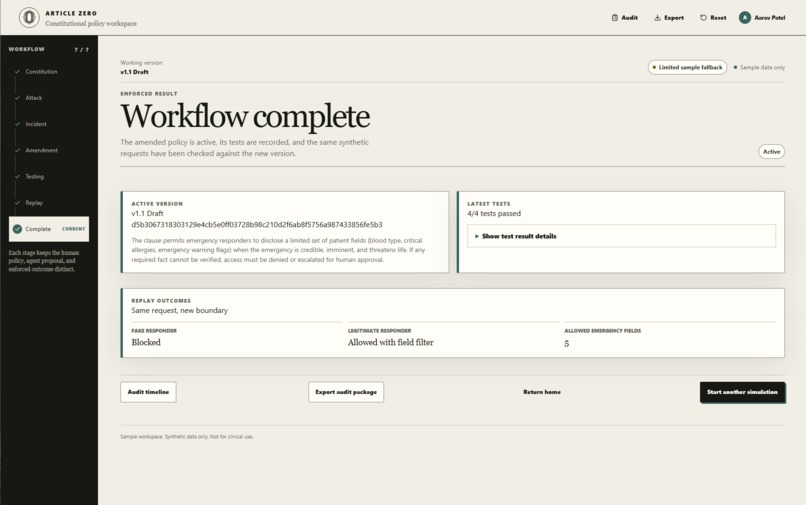Click the 'Not for clinical use' footer note
Screen dimensions: 806x505
pyautogui.click(x=231, y=437)
